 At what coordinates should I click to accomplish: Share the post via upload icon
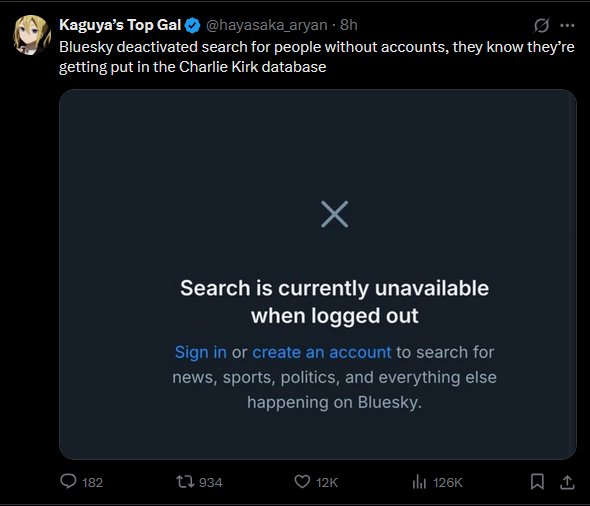[x=567, y=482]
